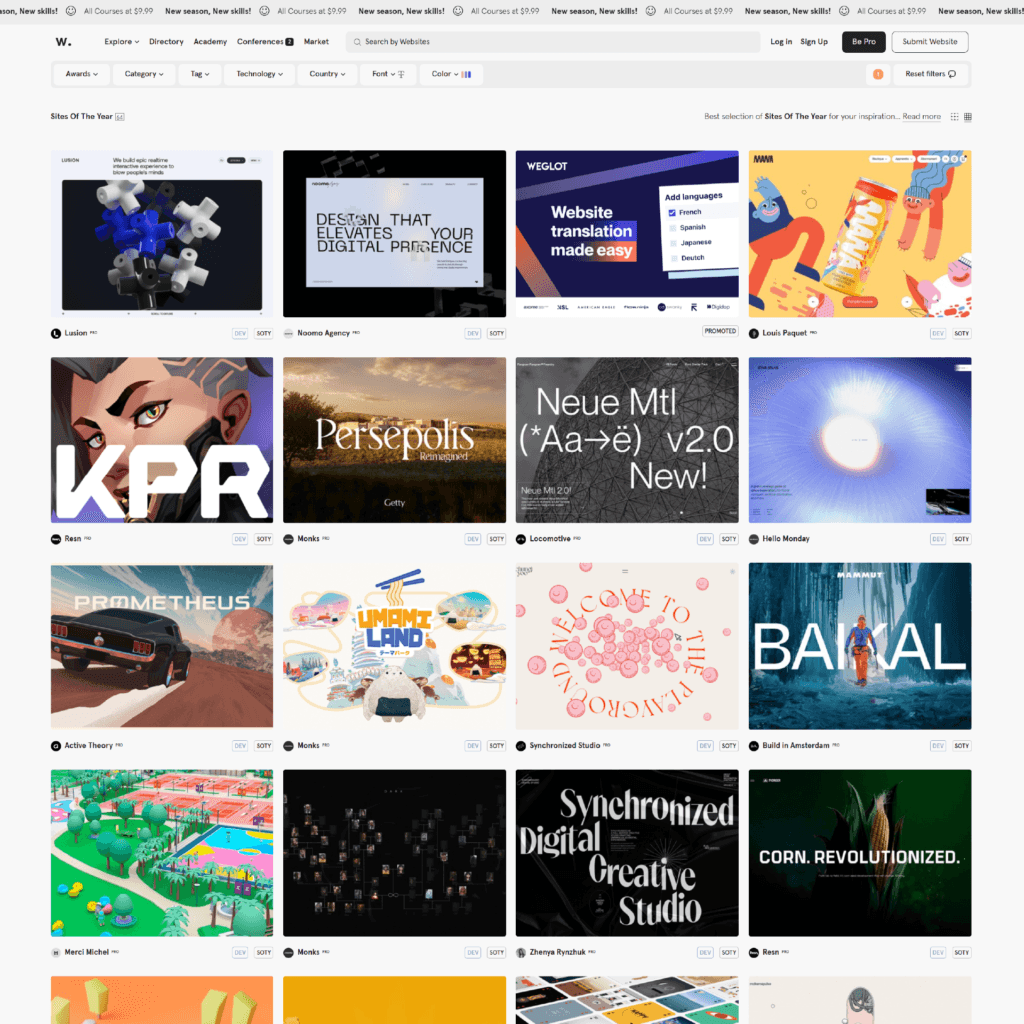This screenshot has height=1024, width=1024.
Task: Click the Lusion author avatar icon
Action: pyautogui.click(x=56, y=333)
